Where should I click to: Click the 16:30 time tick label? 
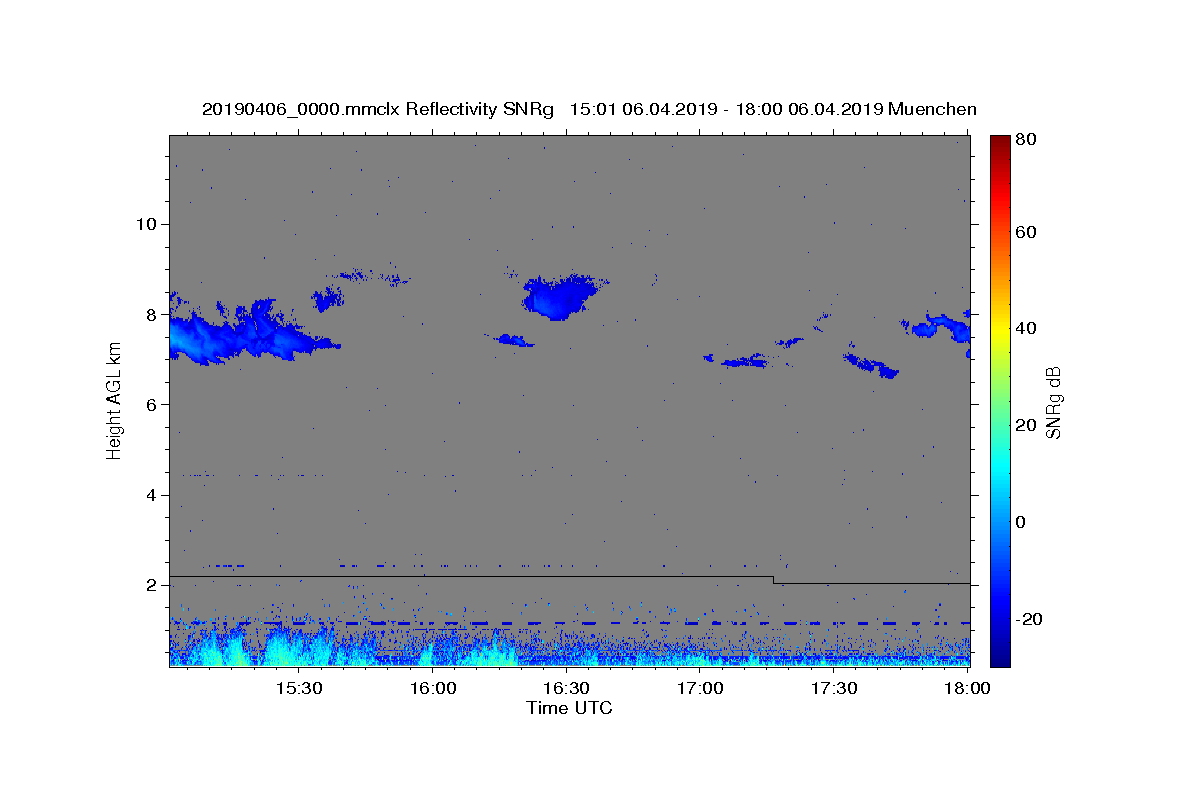click(566, 688)
